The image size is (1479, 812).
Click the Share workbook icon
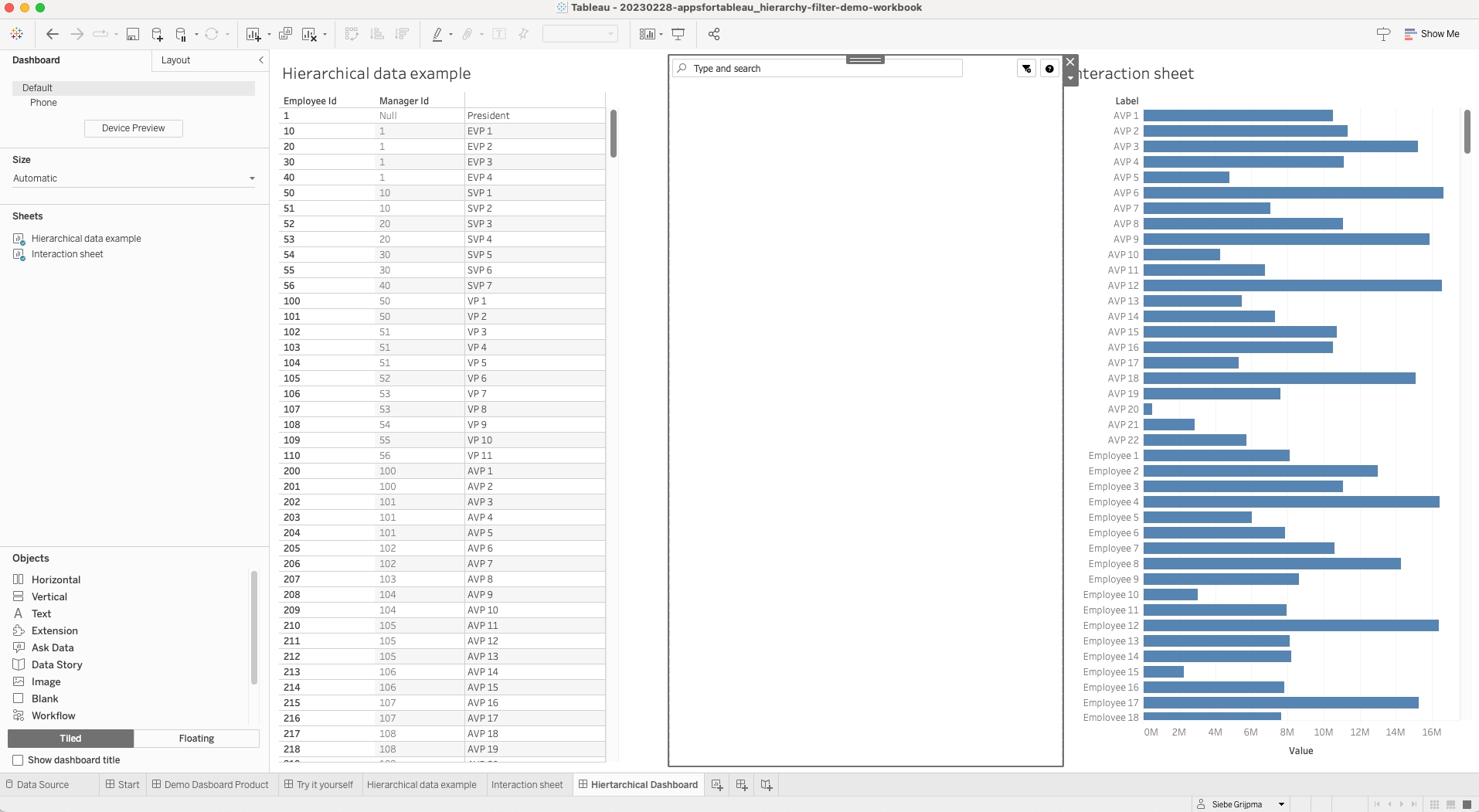[714, 34]
